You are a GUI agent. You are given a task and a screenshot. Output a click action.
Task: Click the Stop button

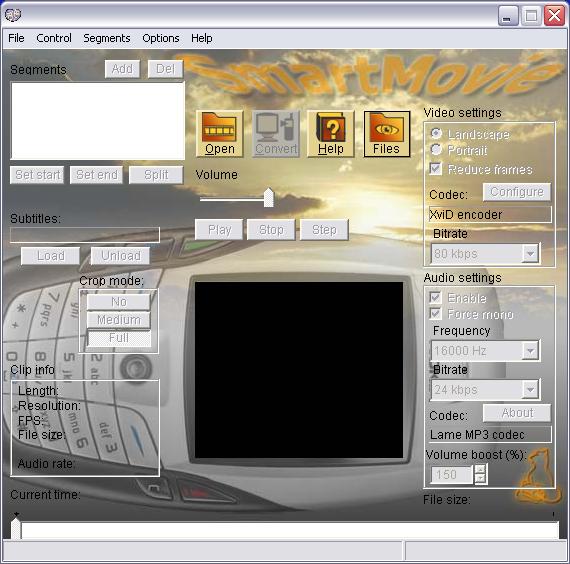tap(271, 230)
